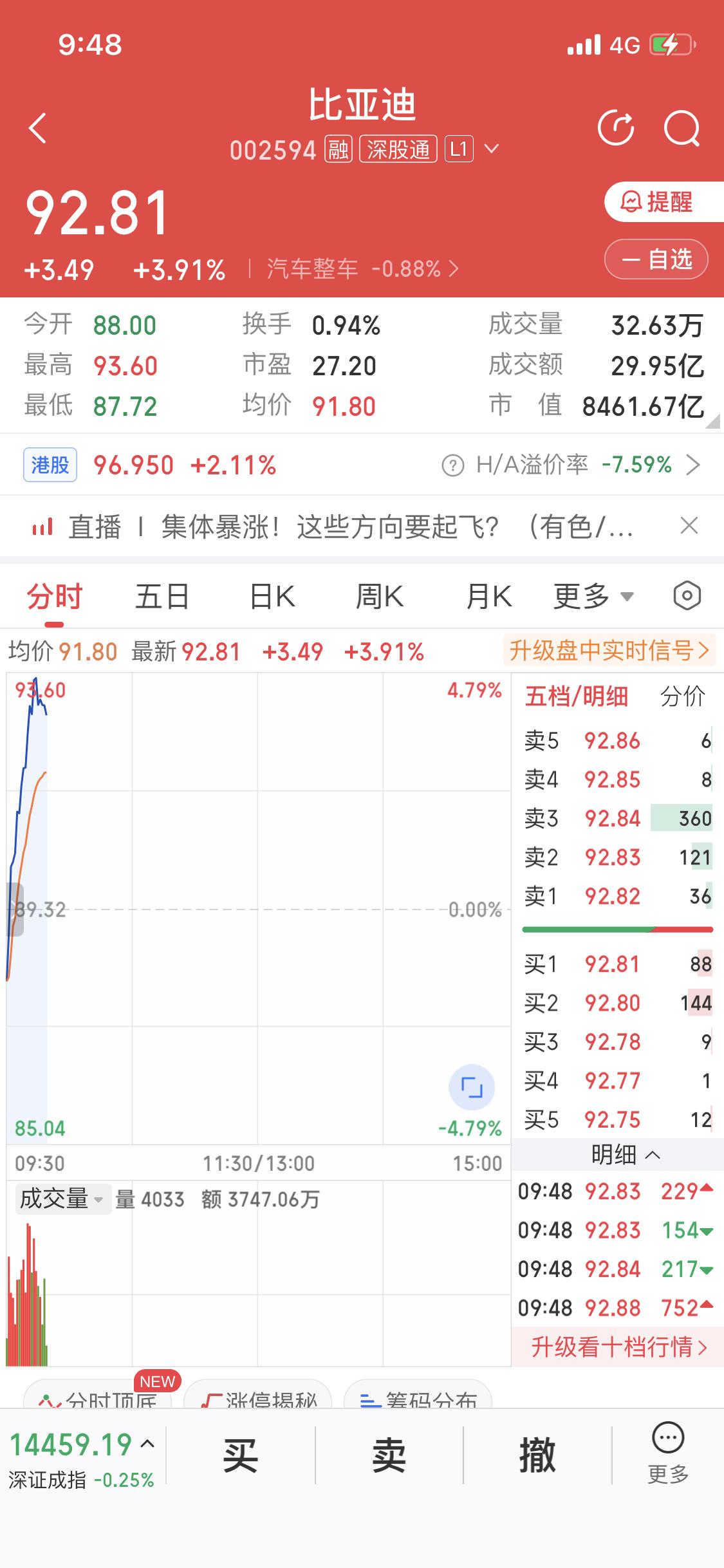Expand the 深证成指 index chevron
This screenshot has height=1568, width=724.
[147, 1444]
